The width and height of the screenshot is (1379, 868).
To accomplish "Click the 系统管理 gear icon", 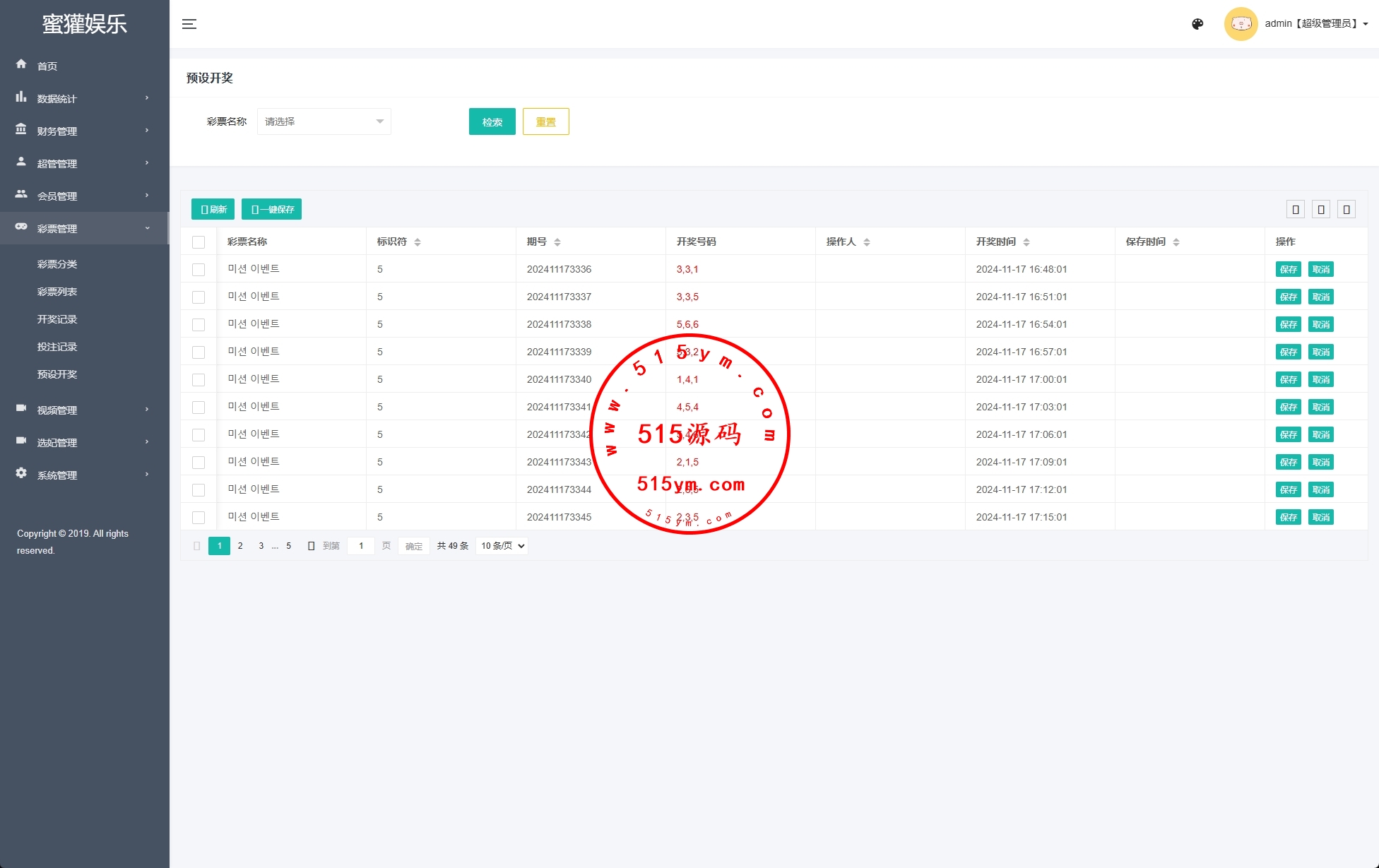I will coord(21,473).
